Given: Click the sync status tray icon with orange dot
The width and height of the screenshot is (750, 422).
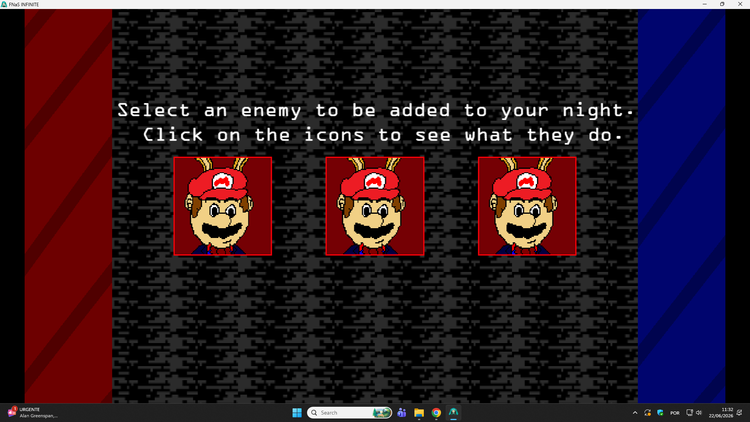Looking at the screenshot, I should click(x=648, y=412).
